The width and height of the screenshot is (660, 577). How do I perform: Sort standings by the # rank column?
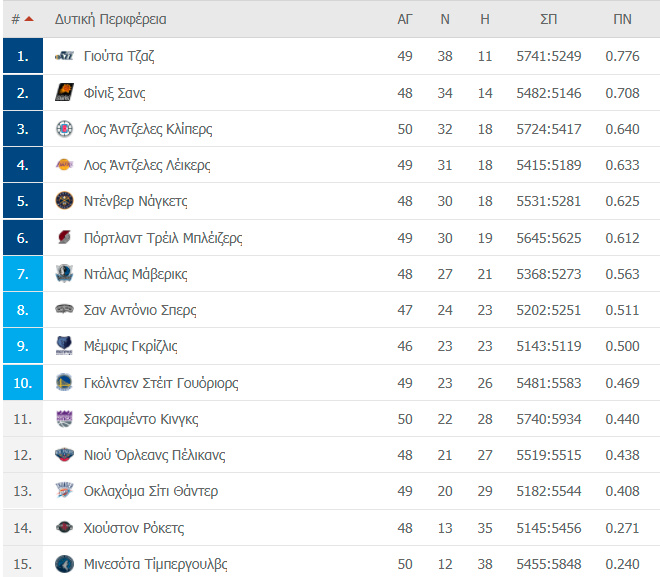point(22,19)
